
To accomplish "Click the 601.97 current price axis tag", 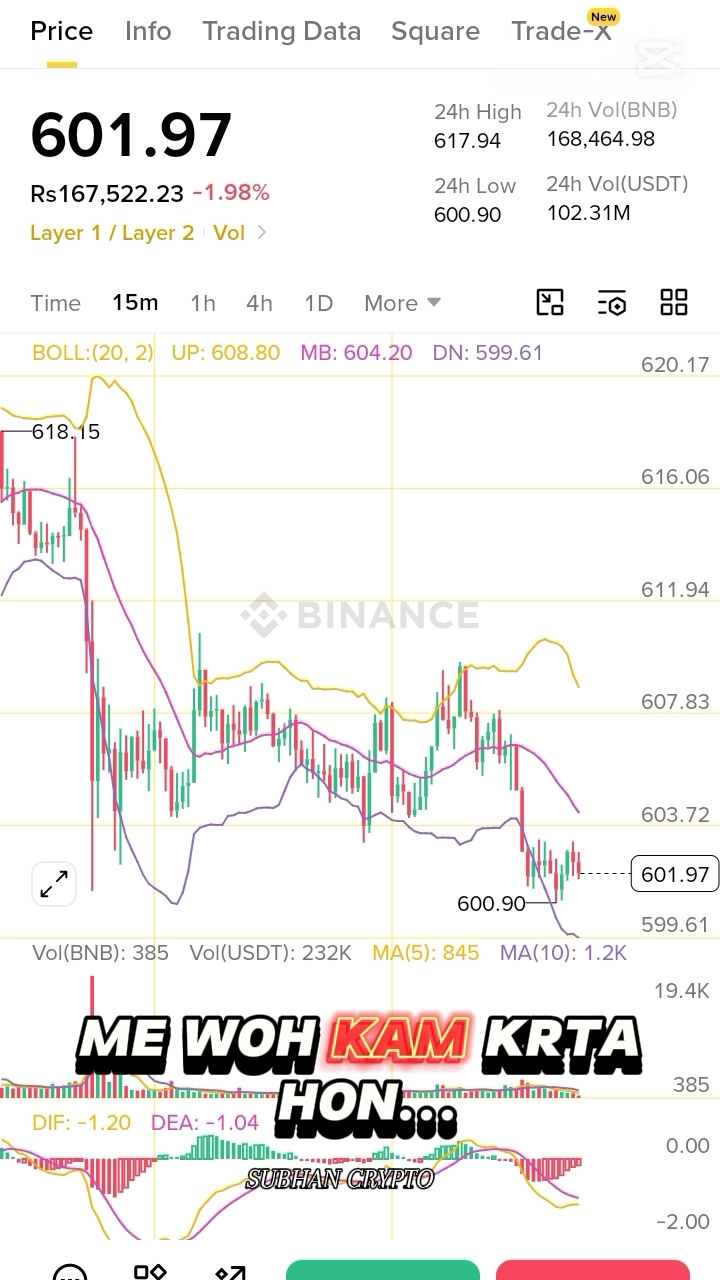I will (675, 875).
